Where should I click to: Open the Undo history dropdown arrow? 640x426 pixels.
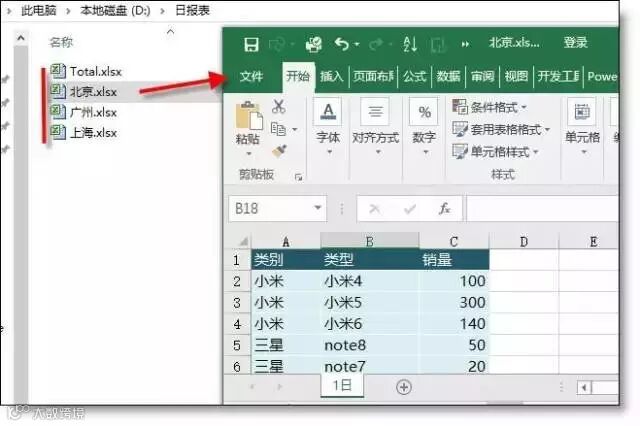click(357, 44)
